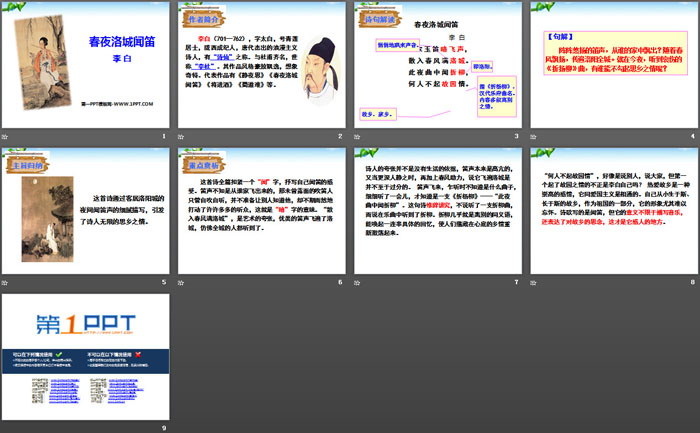
Task: Click the Li Bai portrait on slide 2
Action: [x=321, y=70]
